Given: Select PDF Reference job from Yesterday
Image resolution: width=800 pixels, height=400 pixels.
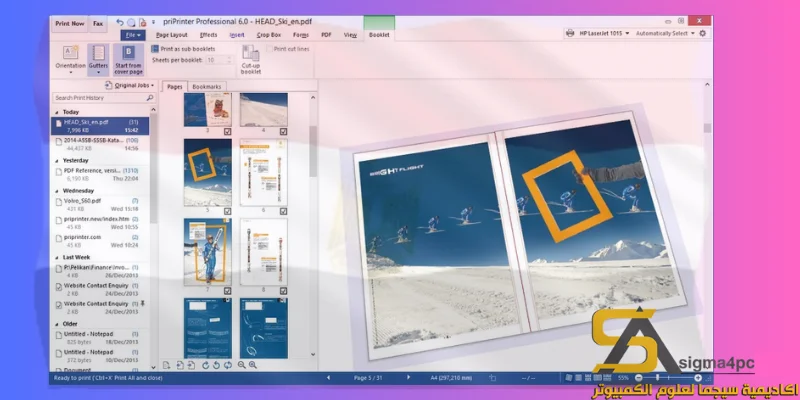Looking at the screenshot, I should point(101,174).
